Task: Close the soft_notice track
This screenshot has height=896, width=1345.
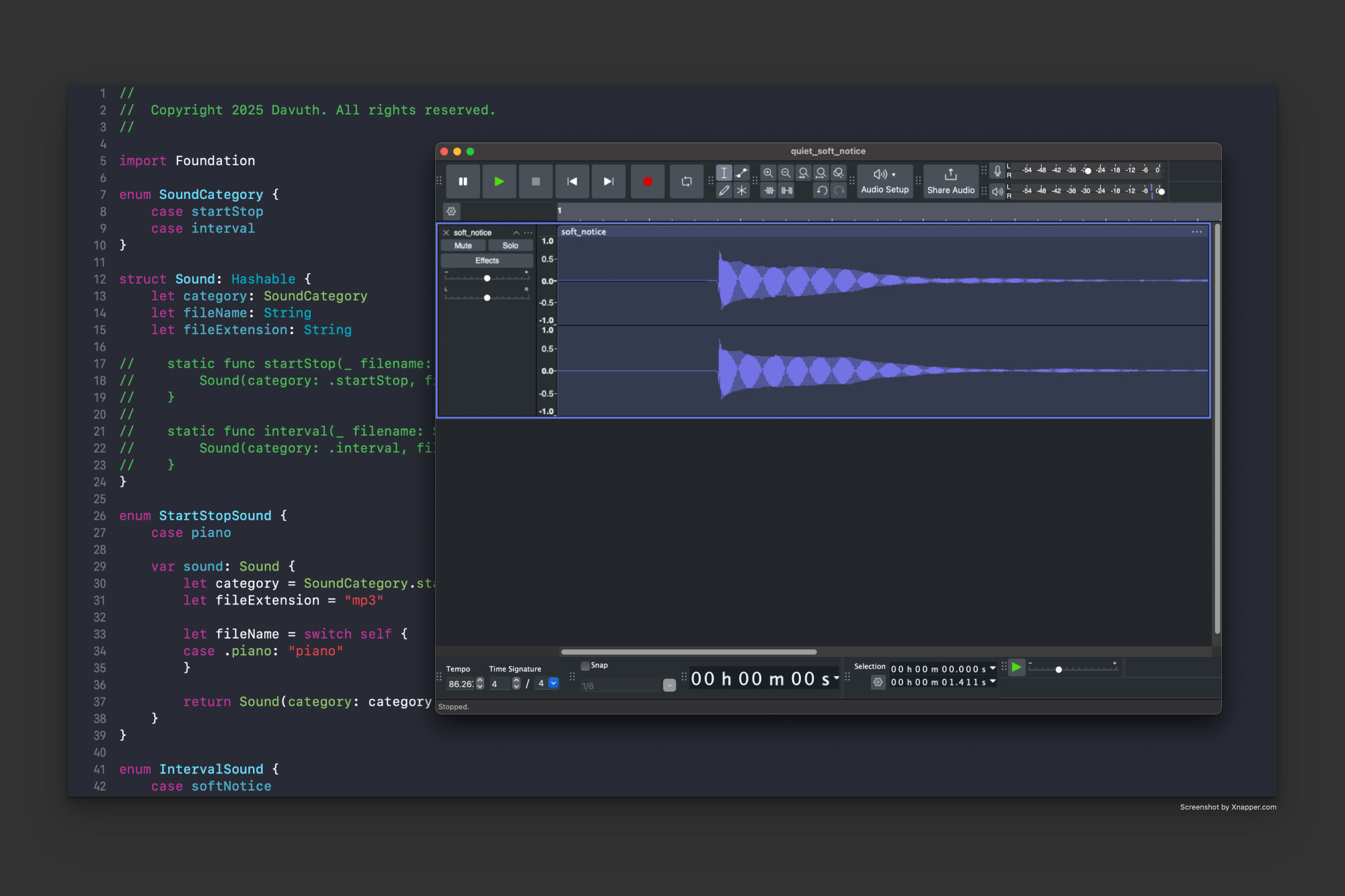Action: tap(446, 233)
